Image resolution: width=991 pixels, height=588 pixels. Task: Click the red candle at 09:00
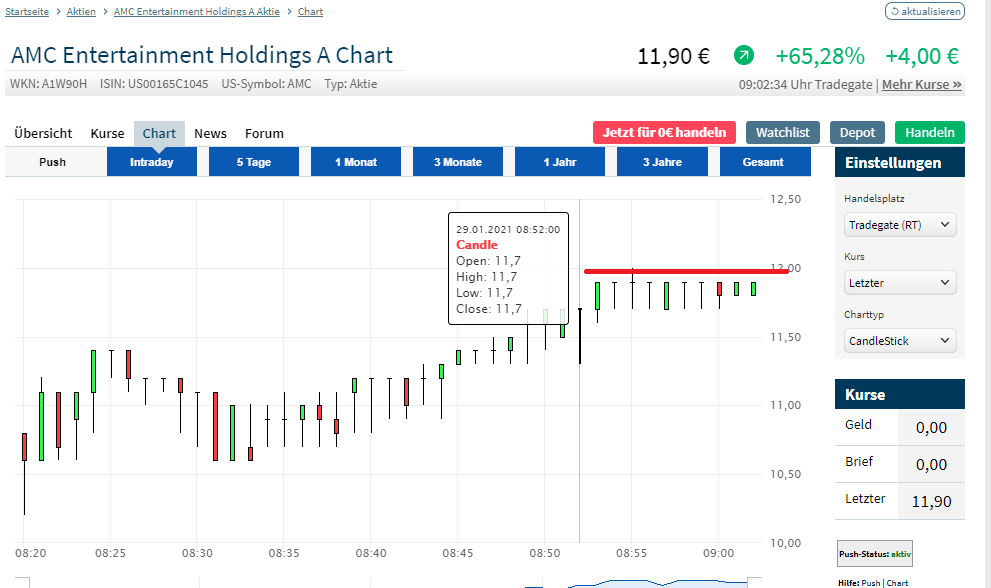click(x=719, y=289)
